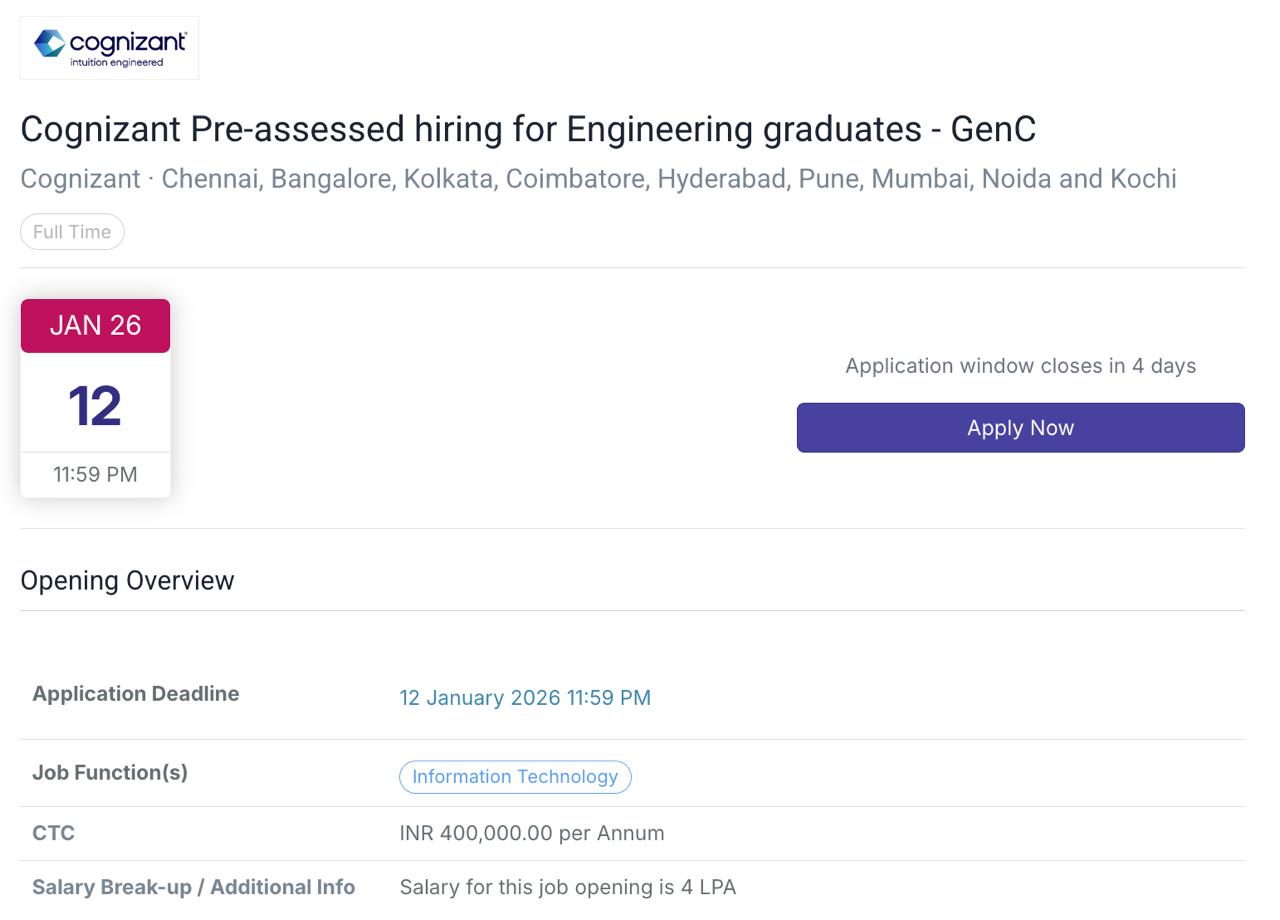Click the application window closes notice

point(1020,366)
